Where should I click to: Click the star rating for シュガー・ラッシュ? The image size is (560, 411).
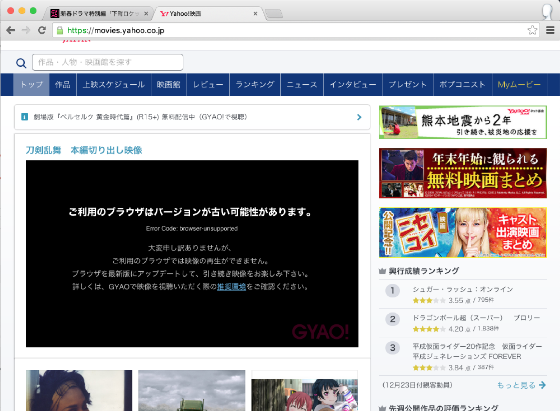pyautogui.click(x=429, y=301)
